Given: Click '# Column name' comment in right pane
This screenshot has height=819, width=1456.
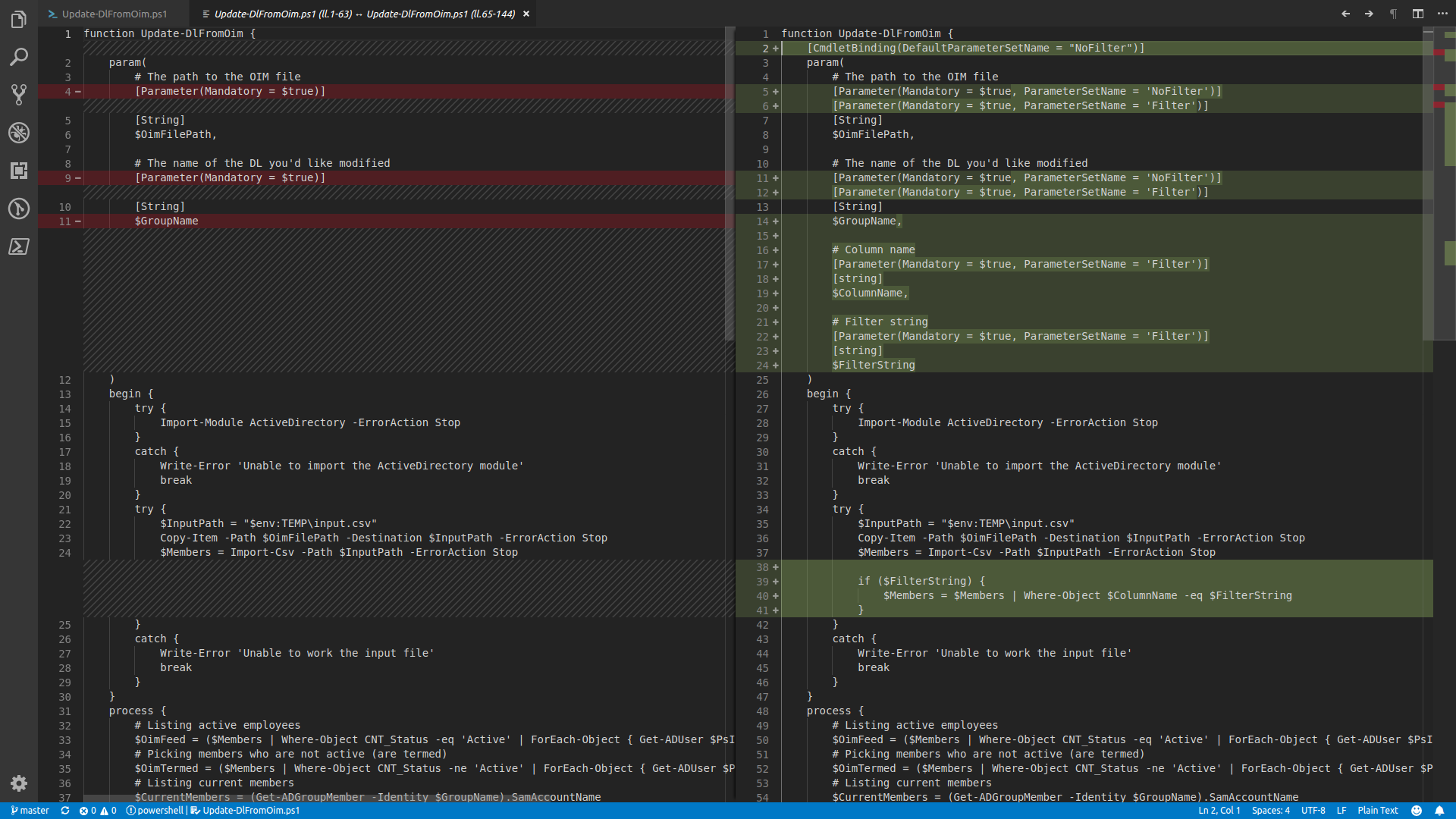Looking at the screenshot, I should 874,249.
